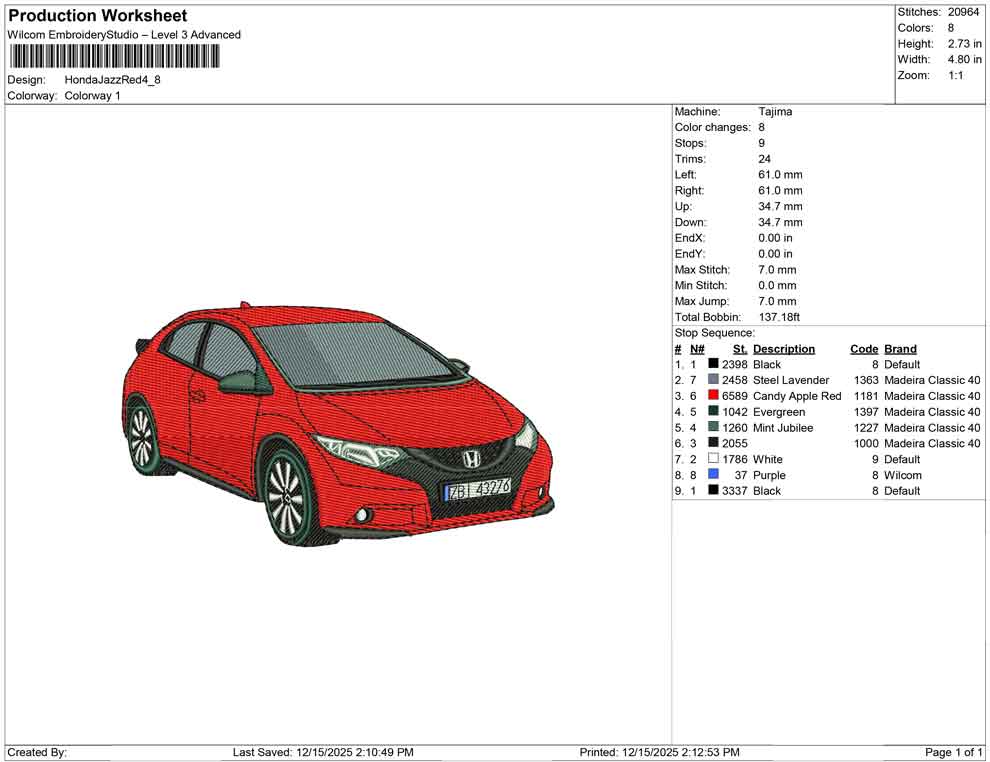
Task: Click the White thread swatch for stop 7
Action: click(713, 459)
